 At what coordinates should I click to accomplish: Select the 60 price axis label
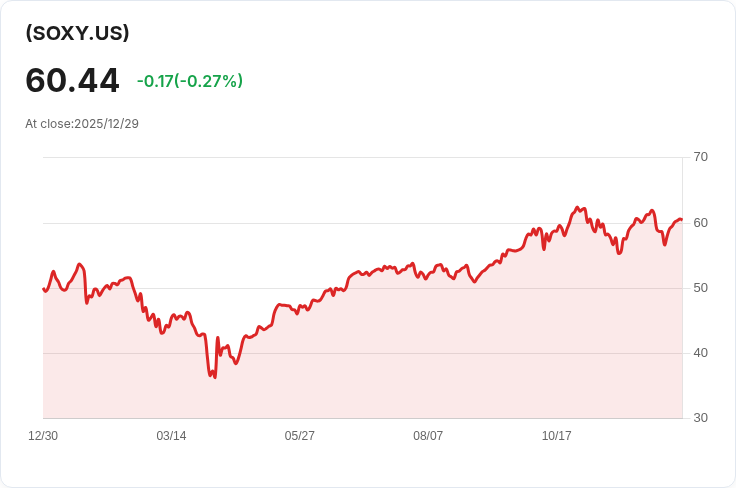pos(700,222)
